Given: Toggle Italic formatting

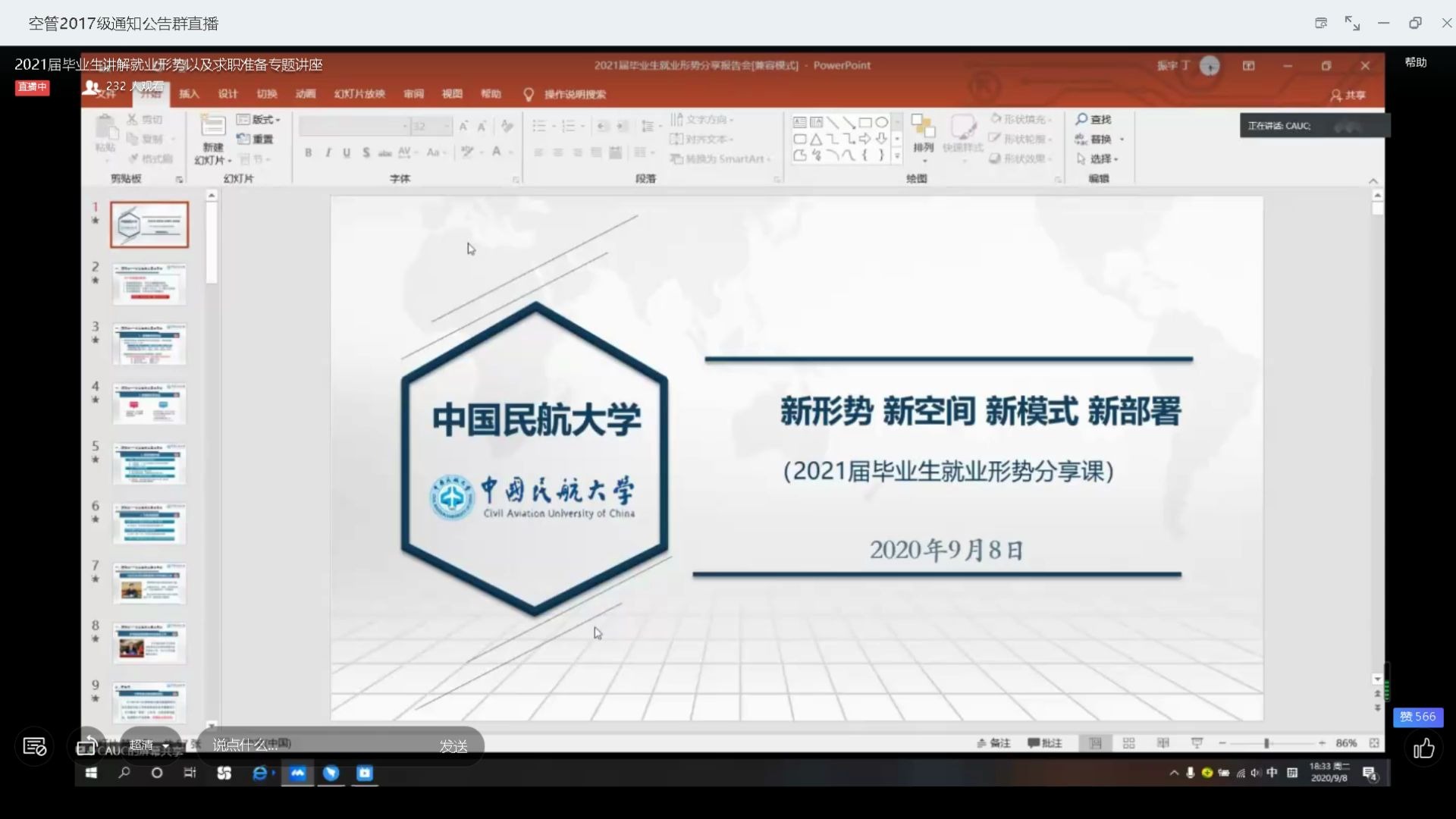Looking at the screenshot, I should point(328,152).
